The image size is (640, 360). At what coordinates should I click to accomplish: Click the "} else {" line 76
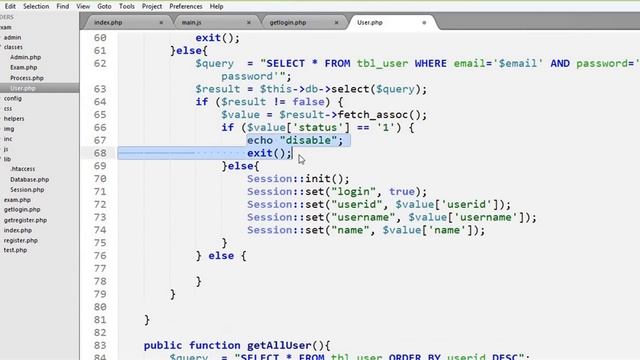[221, 256]
